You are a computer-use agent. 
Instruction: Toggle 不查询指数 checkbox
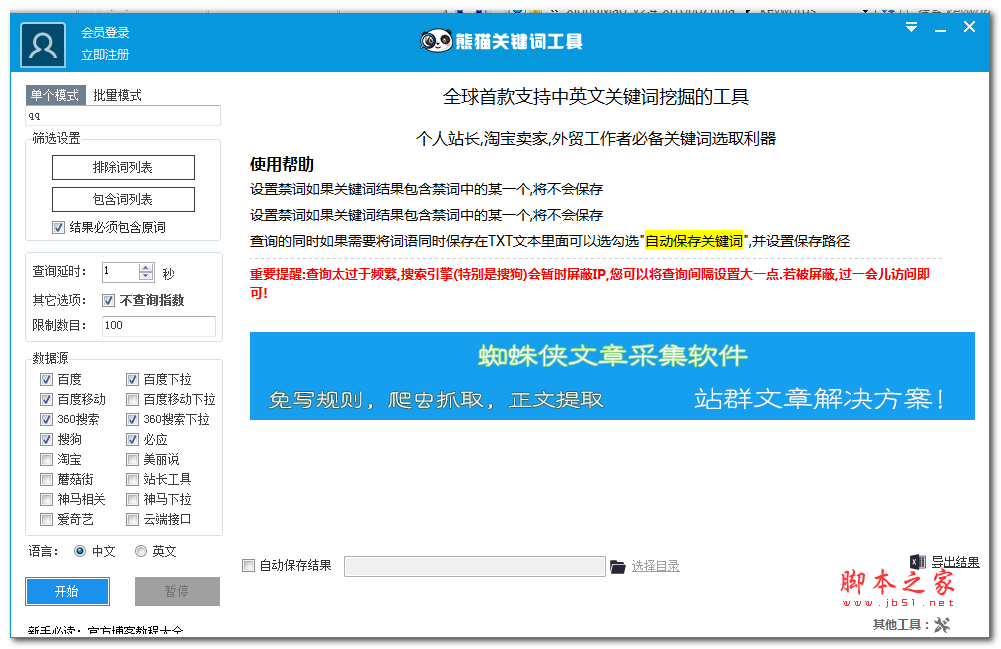(109, 301)
